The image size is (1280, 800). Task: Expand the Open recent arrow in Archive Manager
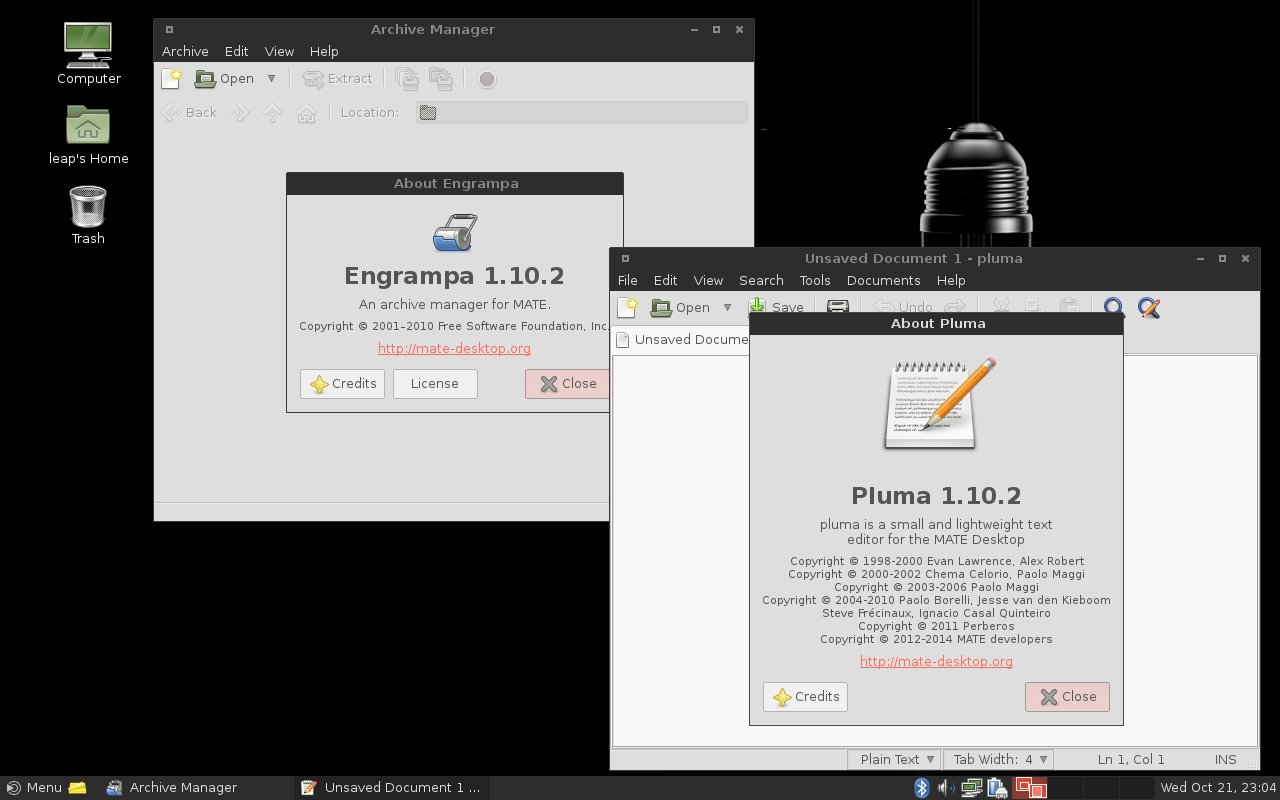click(x=271, y=79)
